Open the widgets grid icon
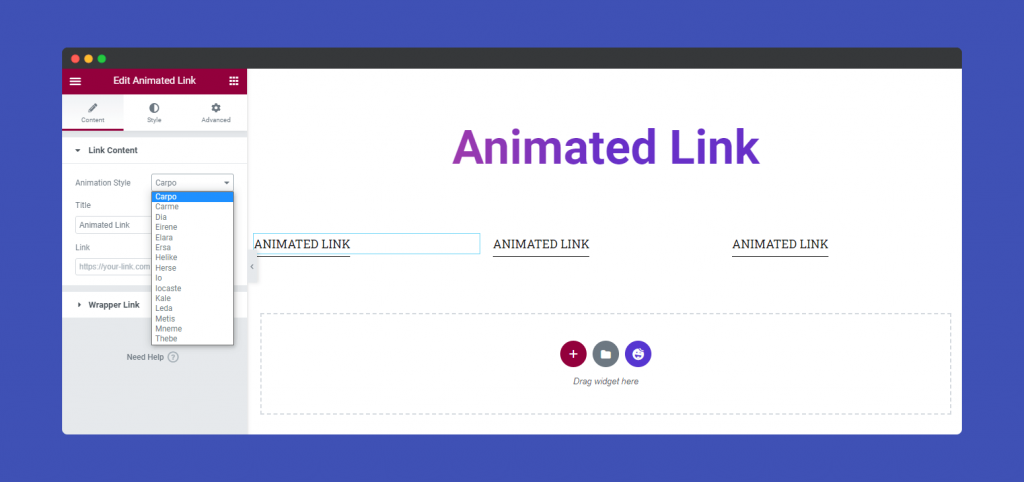The image size is (1024, 482). [234, 81]
